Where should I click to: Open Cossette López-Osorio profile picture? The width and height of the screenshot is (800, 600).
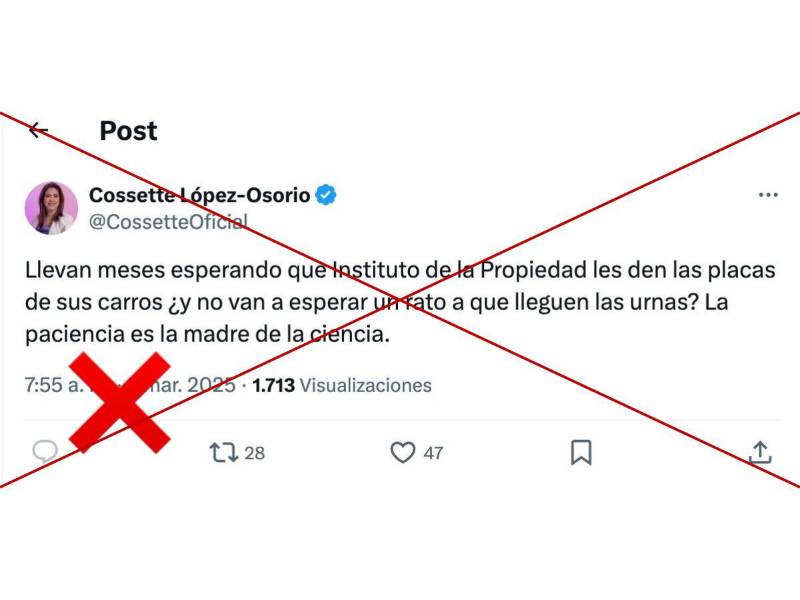pos(51,208)
